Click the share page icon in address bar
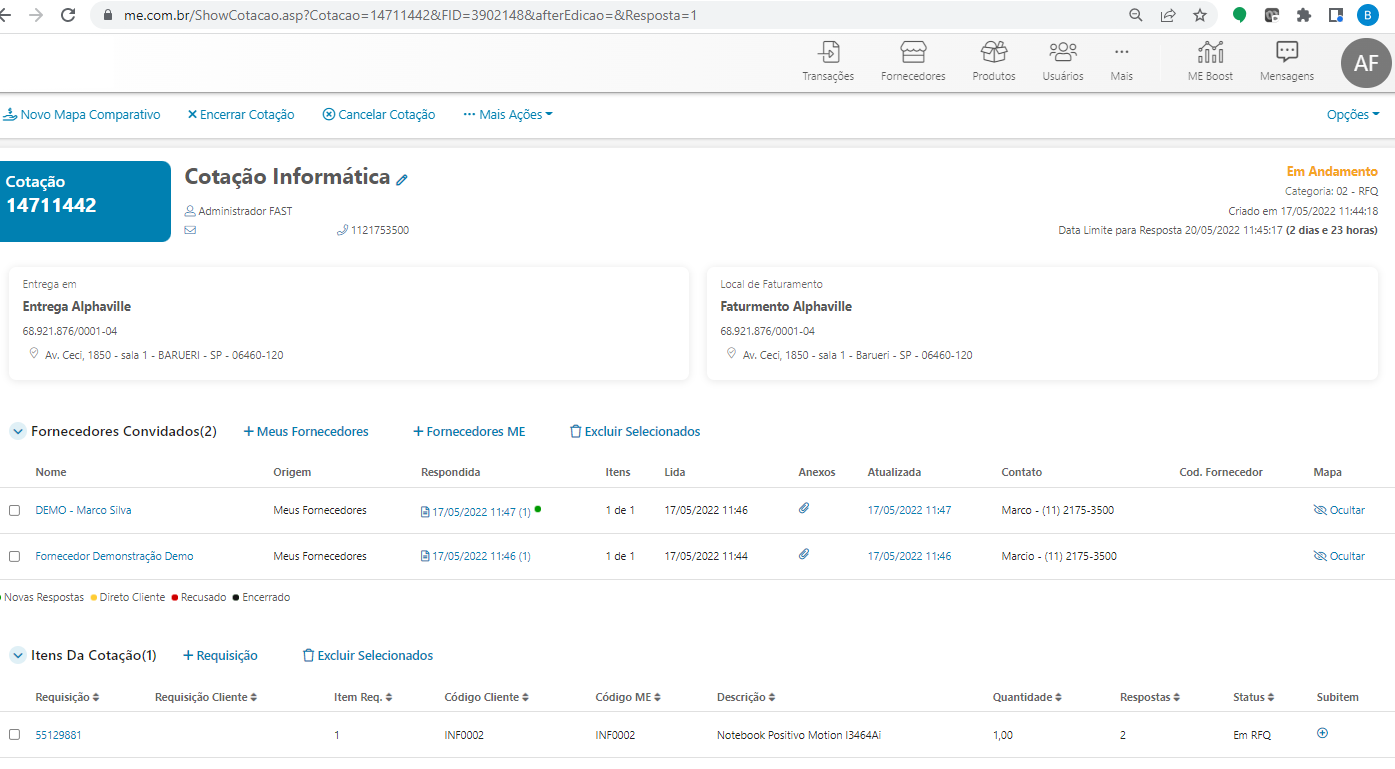 point(1168,15)
